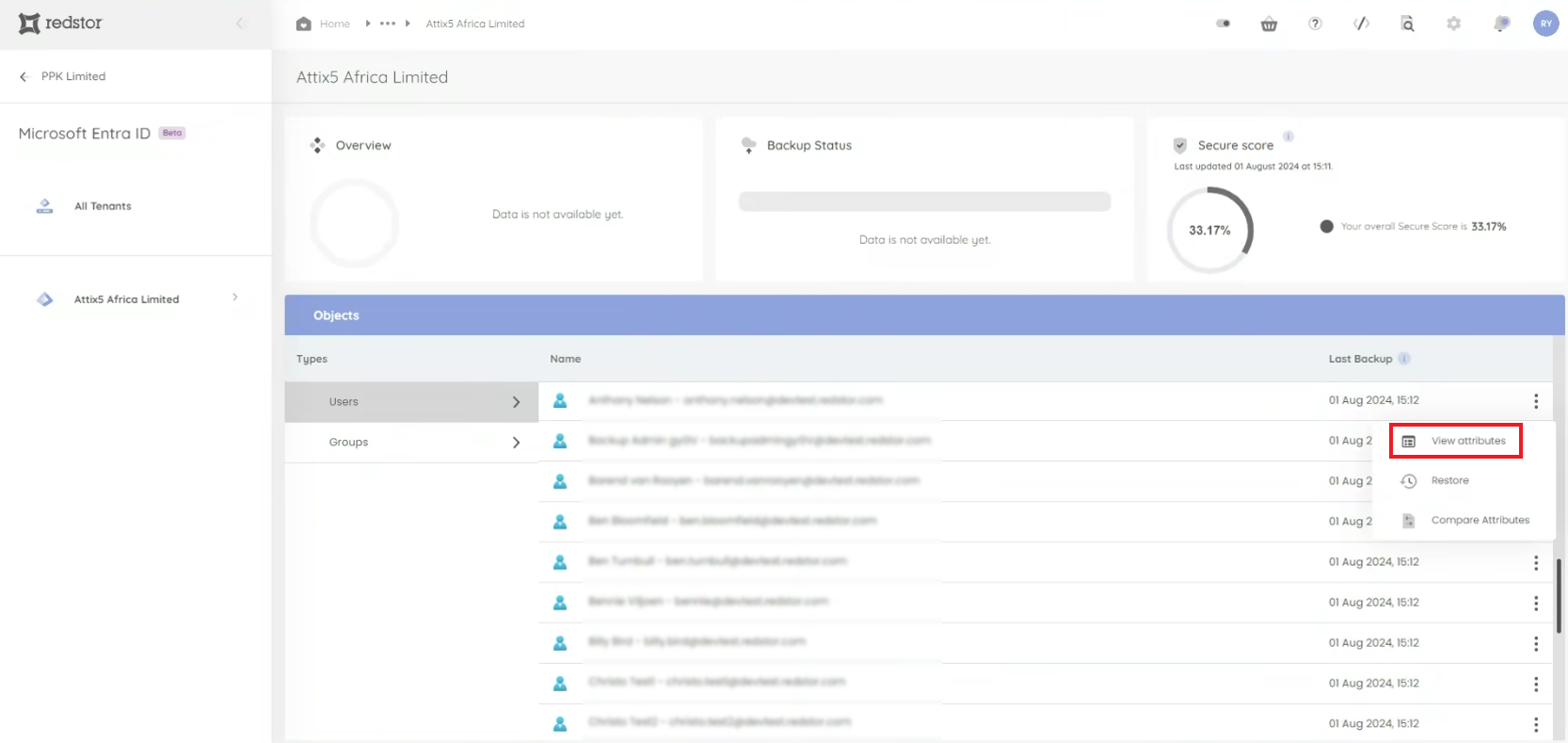Click the Last Backup info icon
Viewport: 1568px width, 743px height.
(x=1404, y=358)
